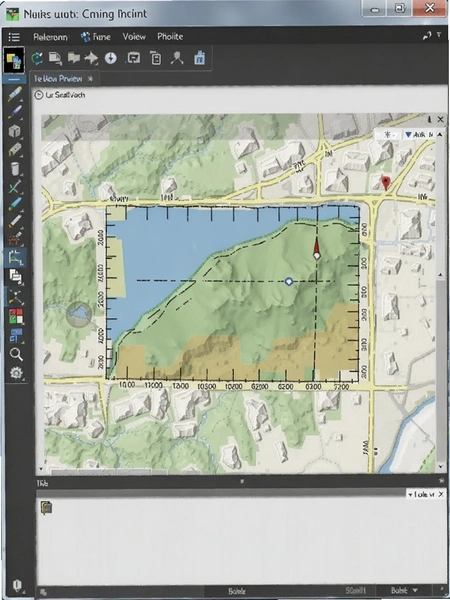Click the green refresh icon in toolbar

point(37,58)
